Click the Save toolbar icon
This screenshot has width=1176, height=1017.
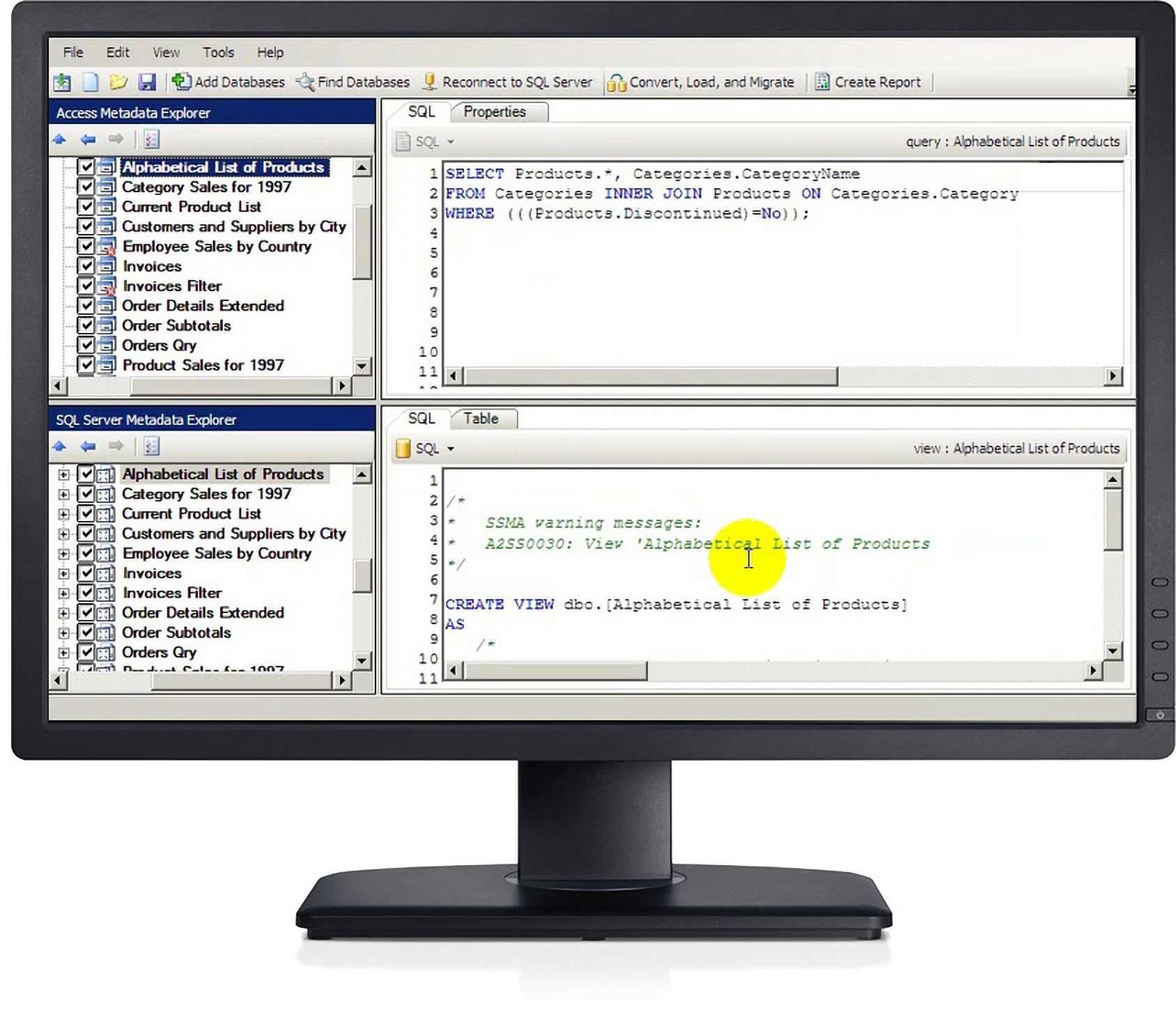pyautogui.click(x=147, y=81)
